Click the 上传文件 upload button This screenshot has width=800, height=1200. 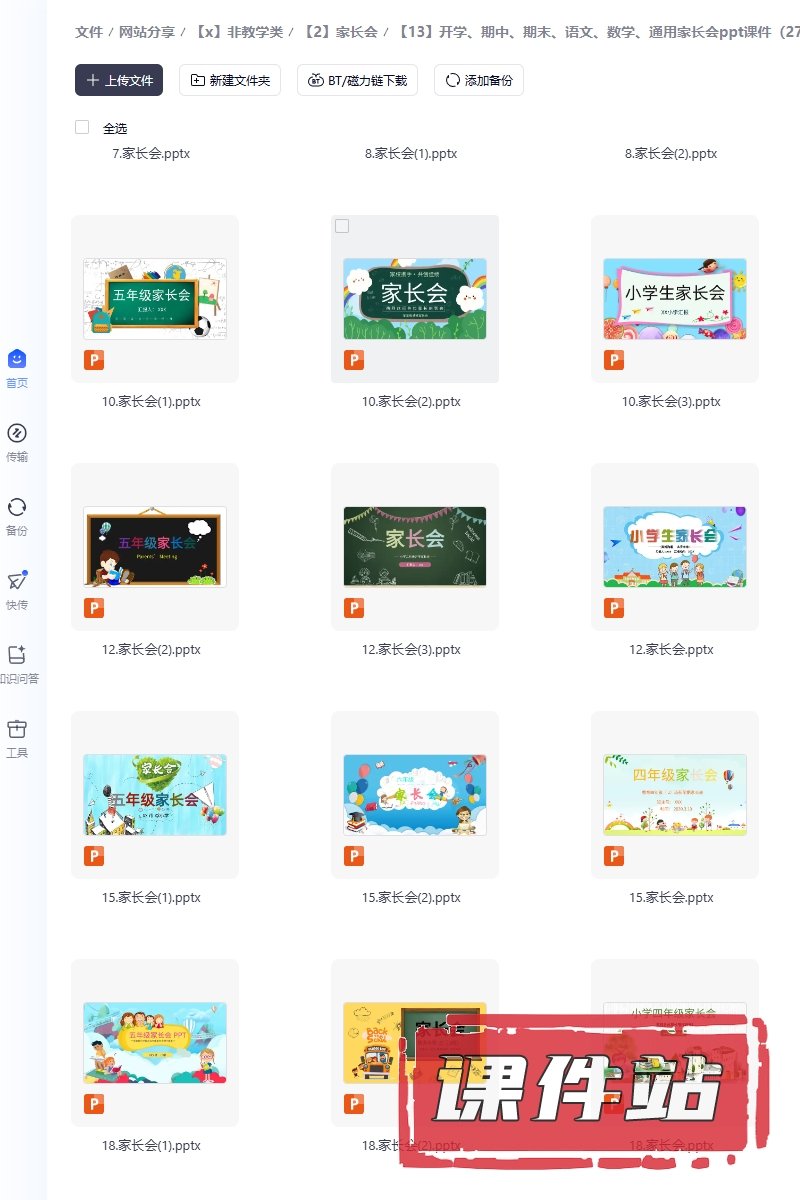pos(119,80)
